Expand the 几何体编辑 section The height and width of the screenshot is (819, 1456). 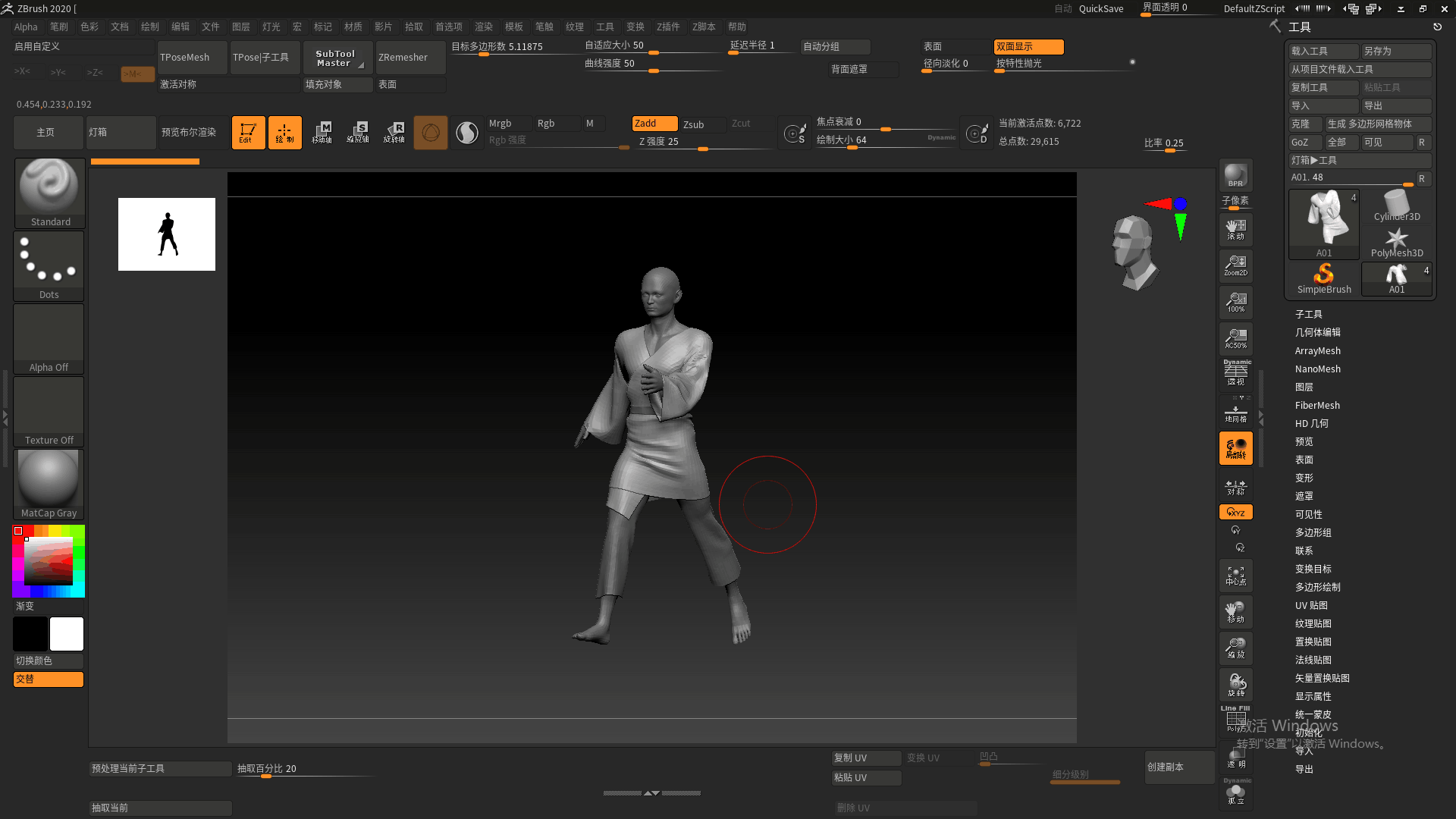[1317, 332]
